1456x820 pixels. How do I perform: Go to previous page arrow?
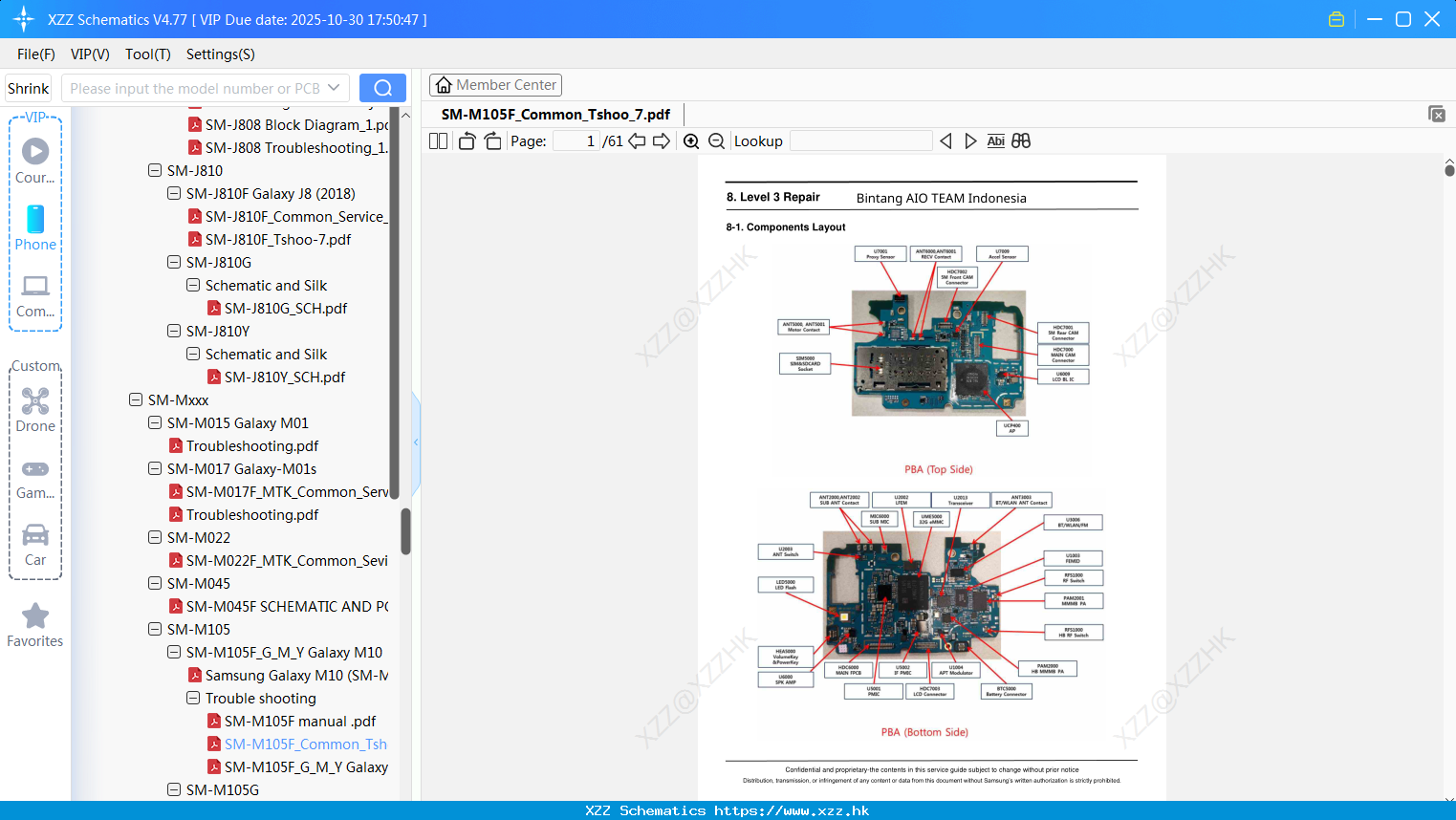pyautogui.click(x=637, y=140)
